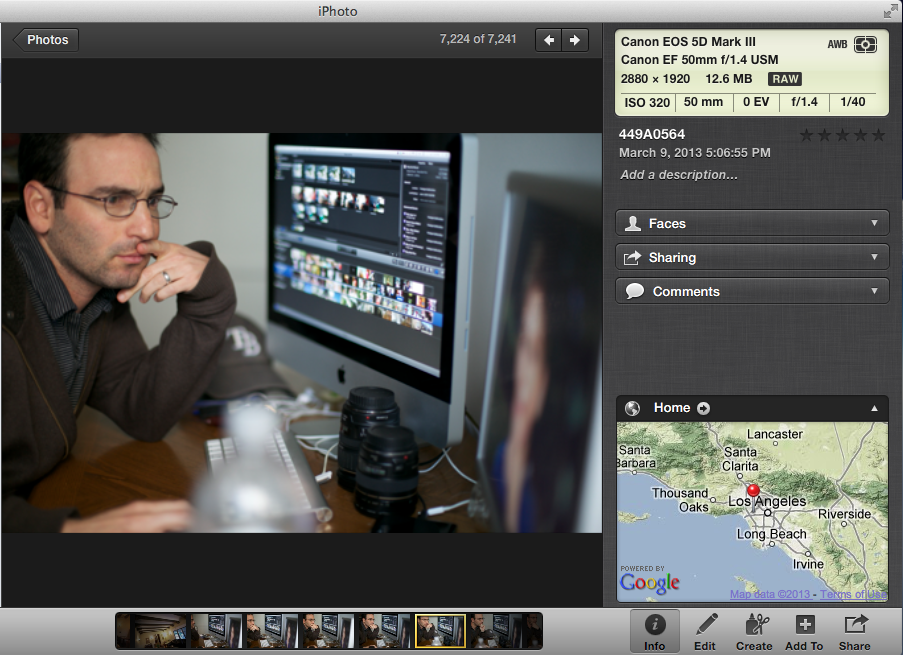Open the Edit pencil tool
This screenshot has height=655, width=903.
tap(705, 631)
